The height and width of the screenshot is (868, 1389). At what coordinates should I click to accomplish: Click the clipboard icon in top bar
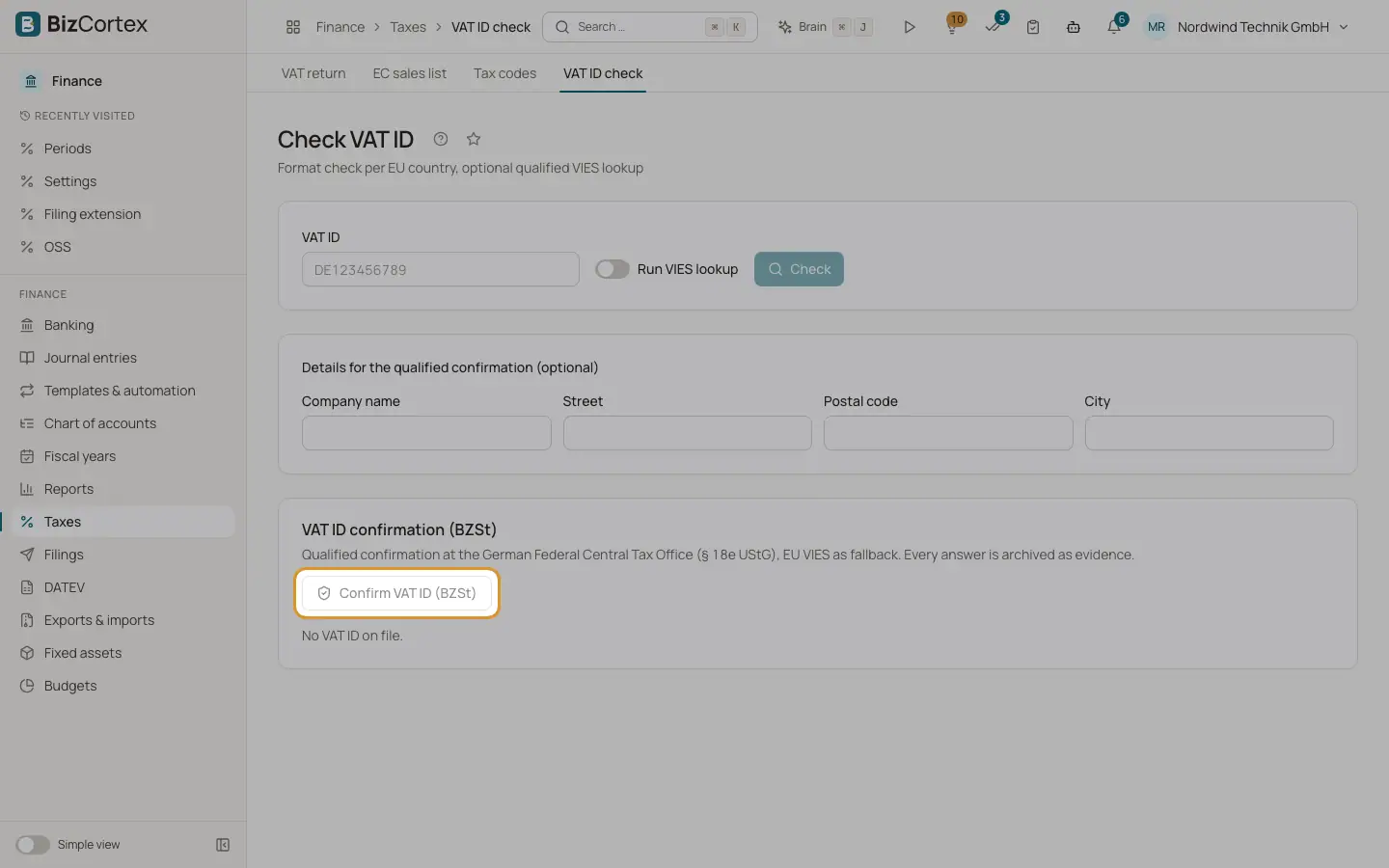tap(1033, 27)
